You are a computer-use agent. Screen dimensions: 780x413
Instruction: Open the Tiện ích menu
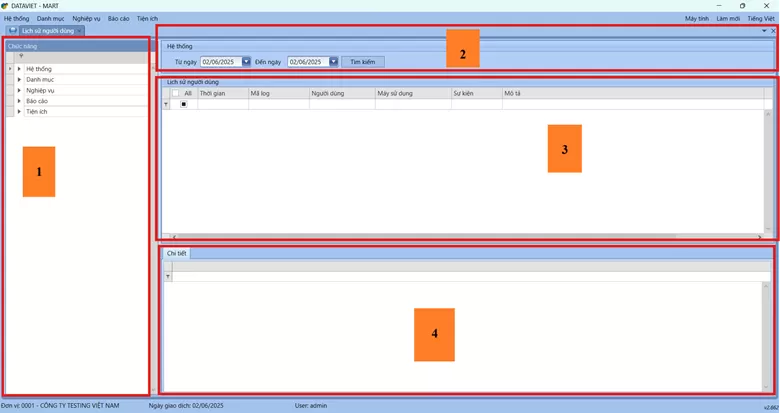tap(147, 19)
